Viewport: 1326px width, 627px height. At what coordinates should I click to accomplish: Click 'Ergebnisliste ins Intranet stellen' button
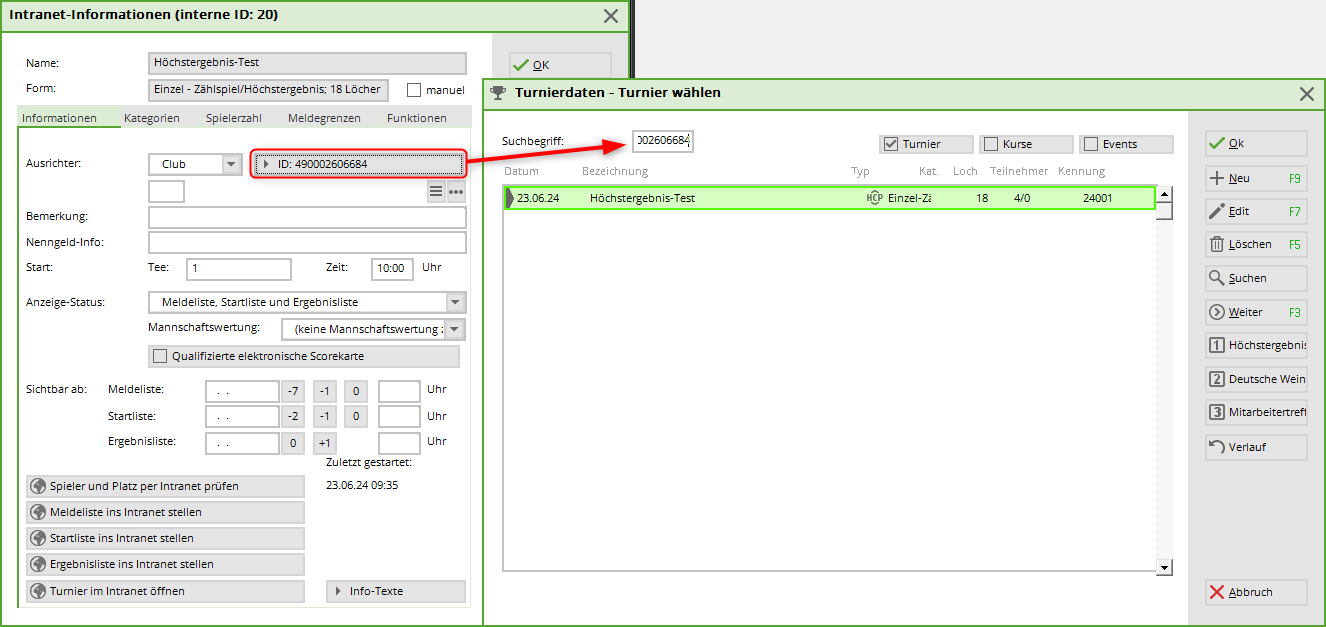pyautogui.click(x=165, y=564)
